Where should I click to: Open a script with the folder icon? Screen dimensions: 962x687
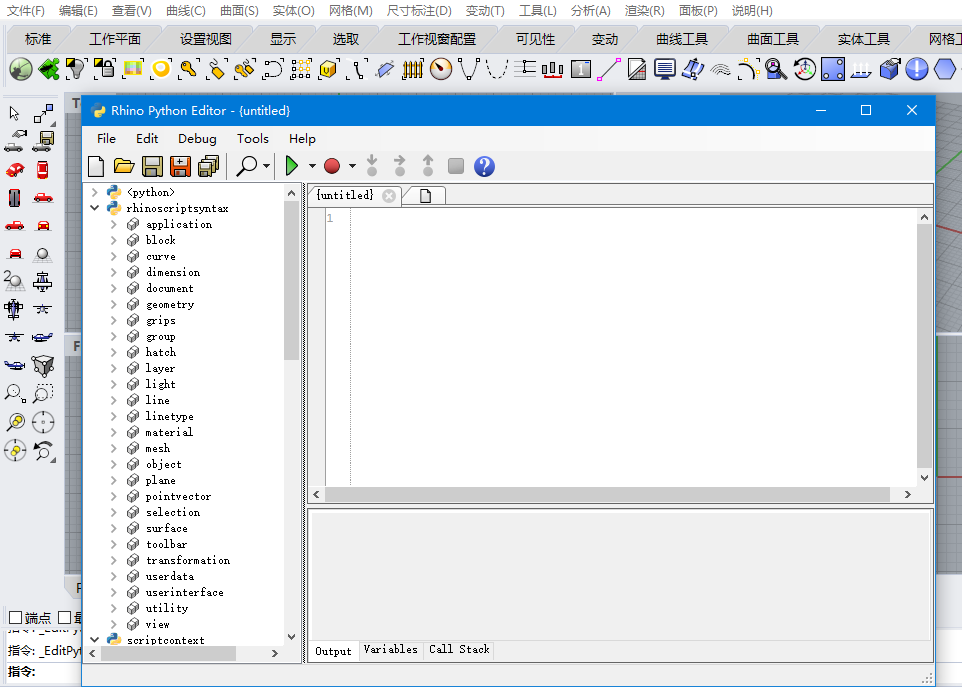pos(124,166)
